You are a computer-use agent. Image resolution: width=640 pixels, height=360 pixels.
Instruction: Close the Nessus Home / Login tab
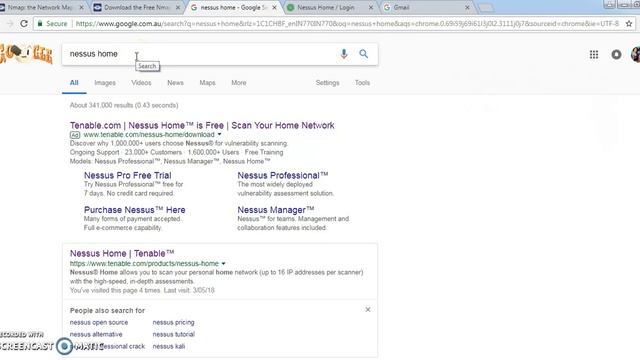point(371,7)
